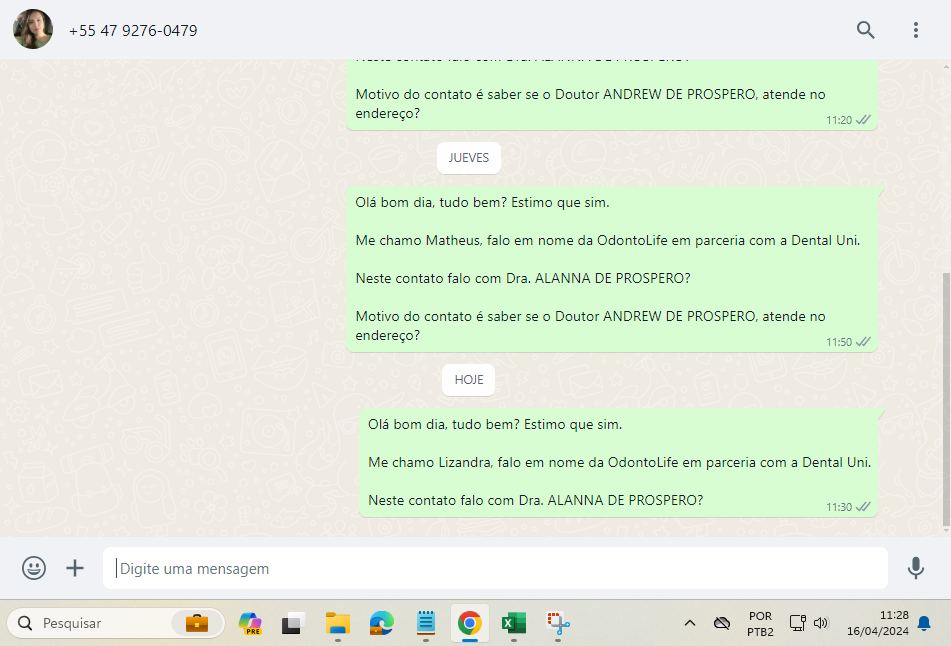
Task: Open File Explorer from taskbar
Action: point(338,623)
